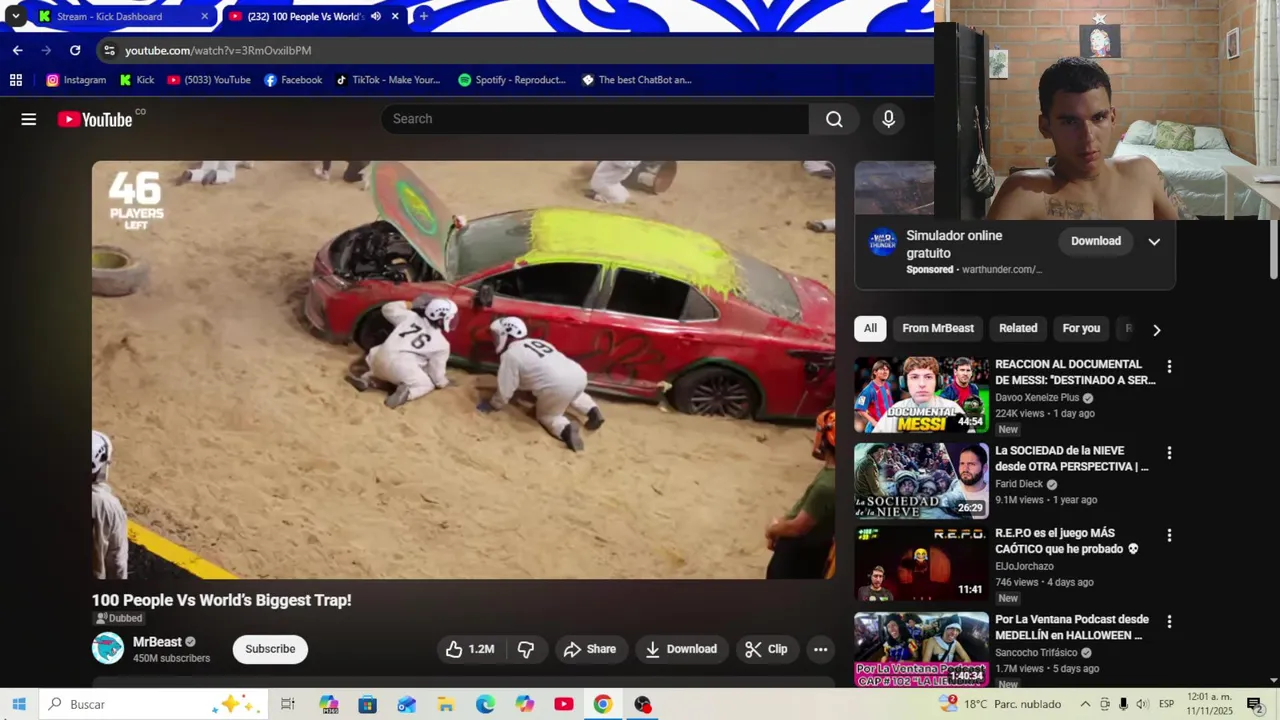Open TikTok - Make Your... bookmark
1280x720 pixels.
pos(387,80)
